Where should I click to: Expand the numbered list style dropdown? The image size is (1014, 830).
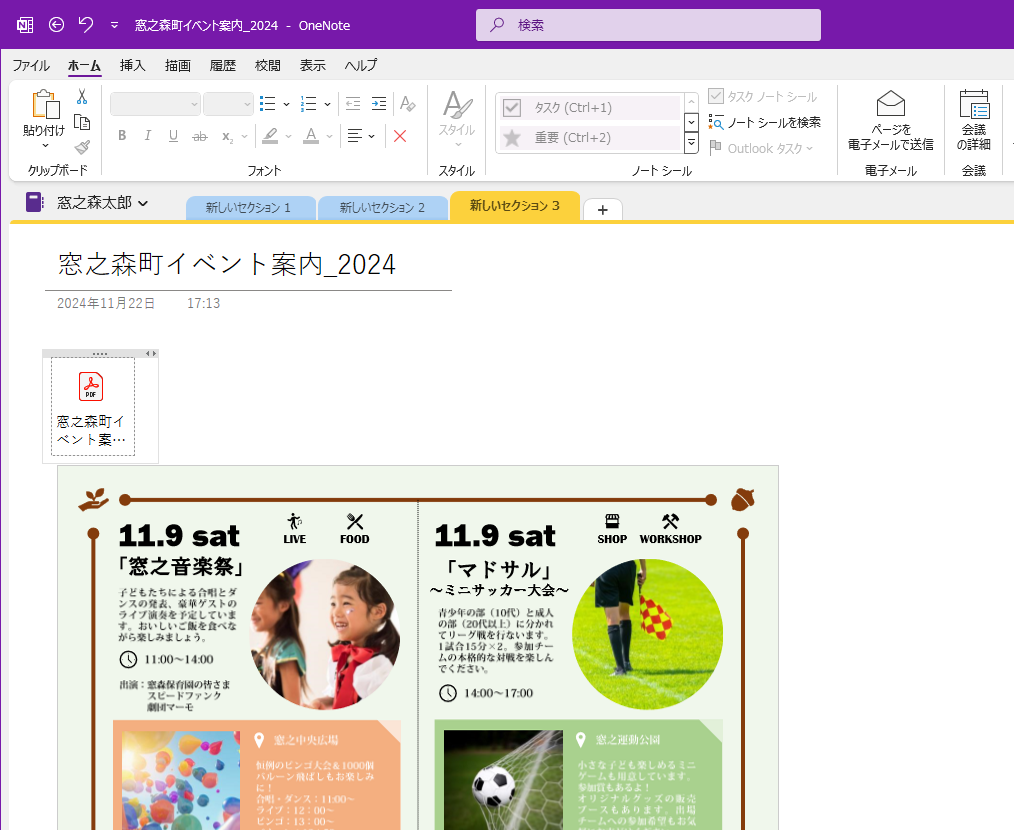tap(328, 104)
